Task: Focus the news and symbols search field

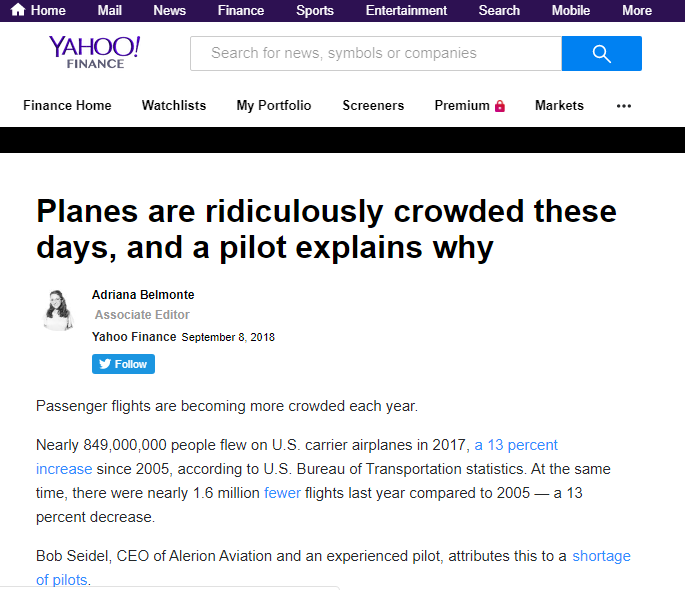Action: (x=376, y=53)
